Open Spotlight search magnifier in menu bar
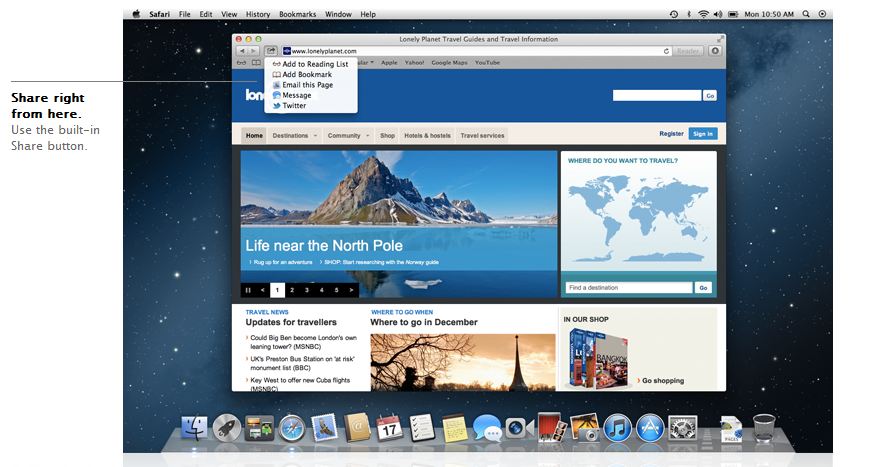The image size is (869, 467). coord(806,14)
